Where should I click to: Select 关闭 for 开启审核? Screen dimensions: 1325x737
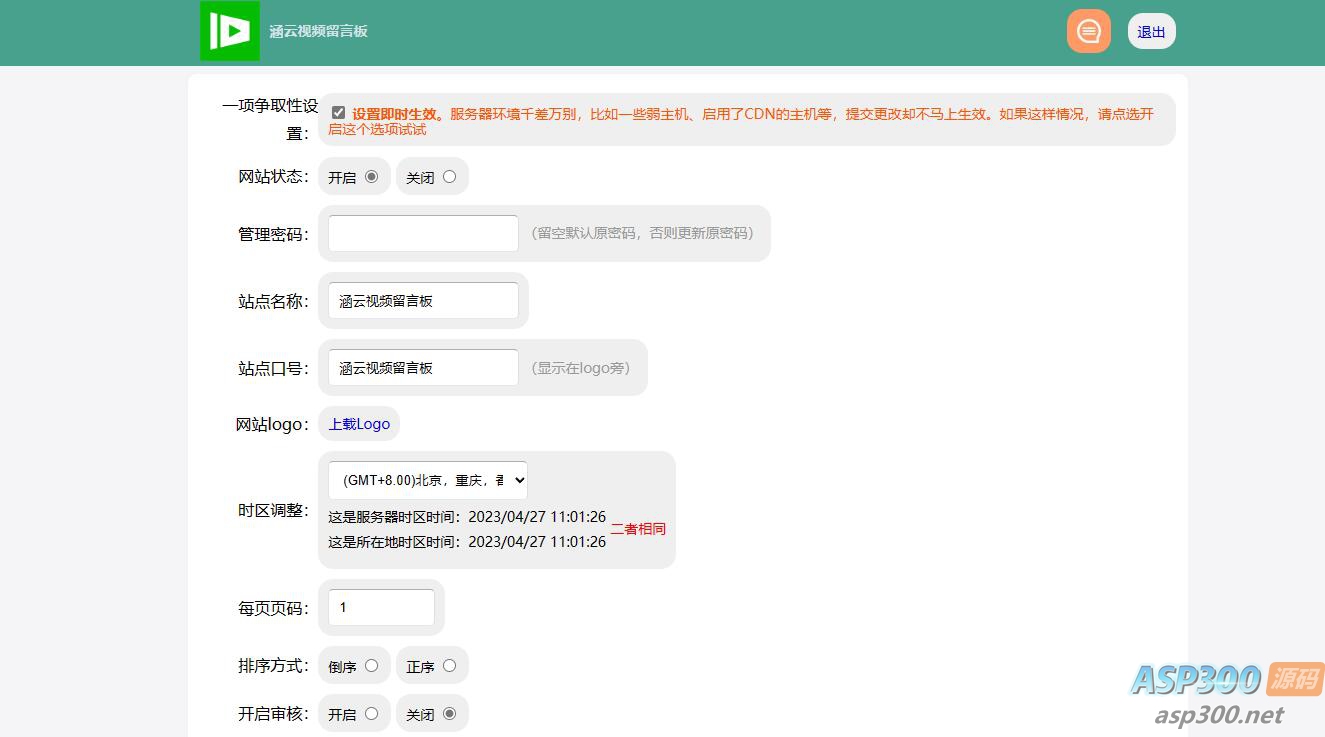[449, 713]
